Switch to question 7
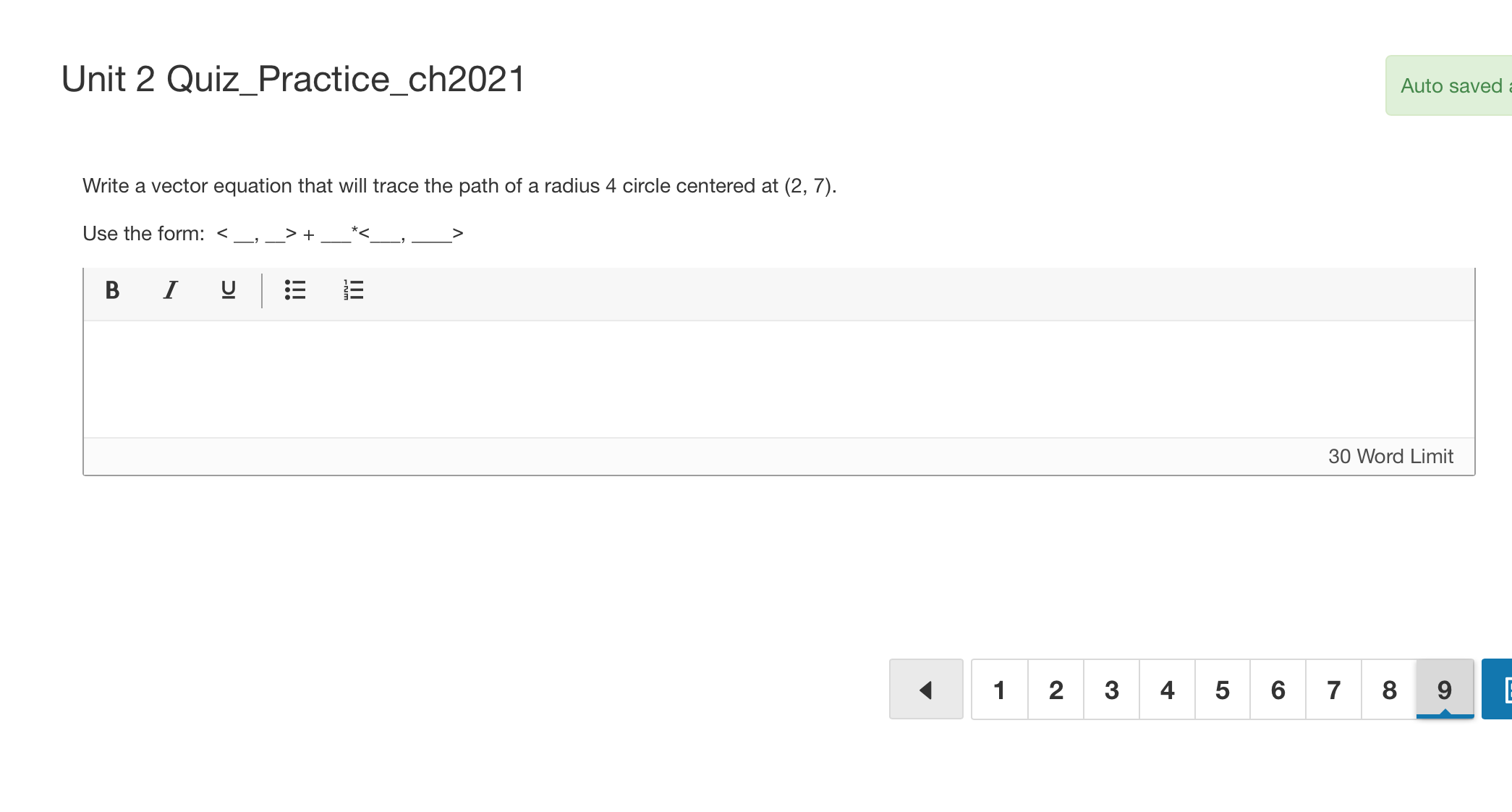Viewport: 1512px width, 812px height. pos(1334,690)
